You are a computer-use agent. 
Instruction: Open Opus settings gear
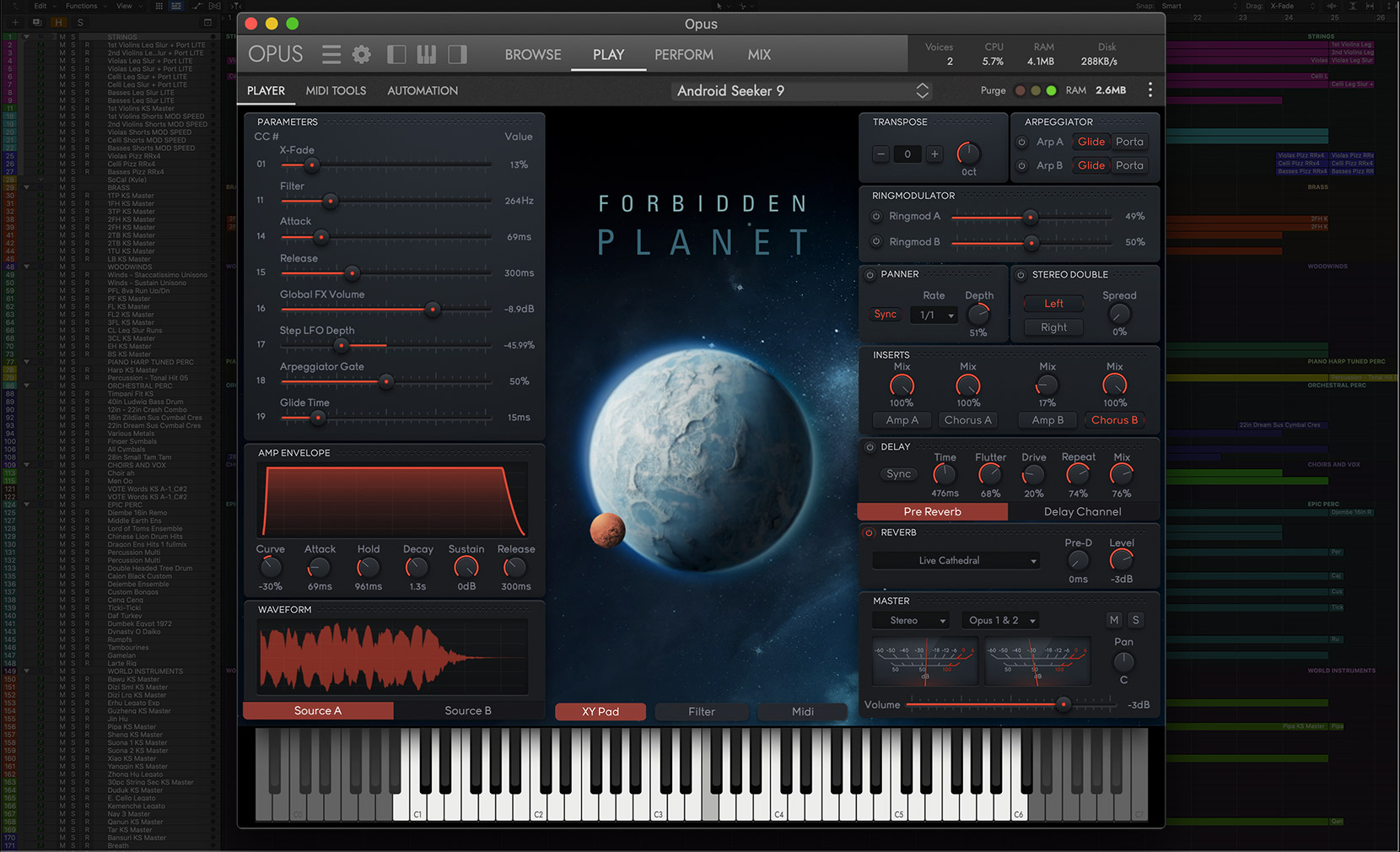coord(362,55)
